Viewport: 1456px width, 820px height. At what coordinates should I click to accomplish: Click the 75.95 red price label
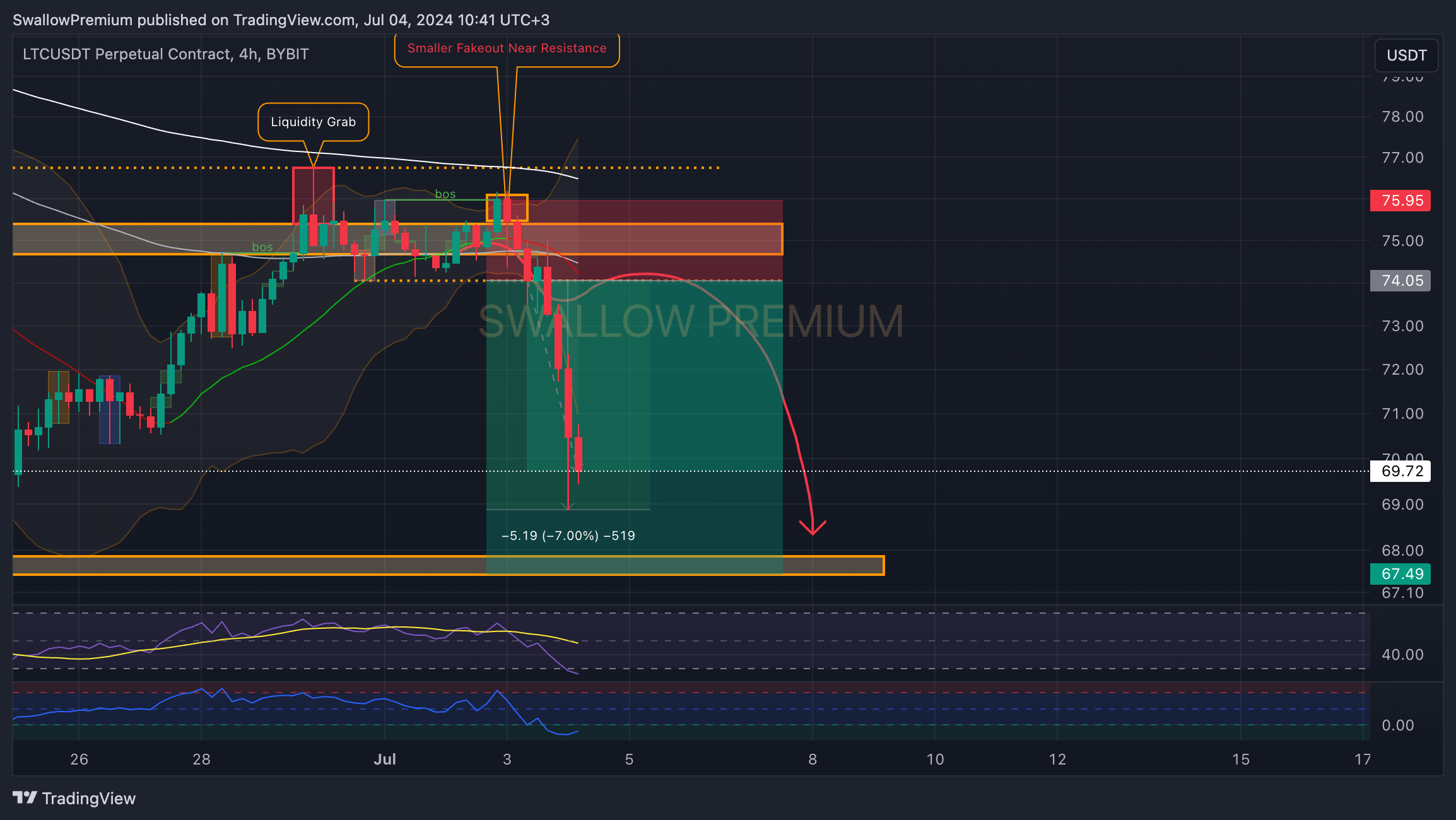click(1400, 201)
